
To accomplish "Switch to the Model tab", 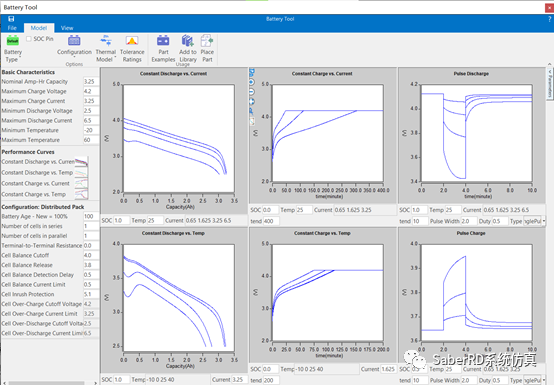I will (39, 28).
